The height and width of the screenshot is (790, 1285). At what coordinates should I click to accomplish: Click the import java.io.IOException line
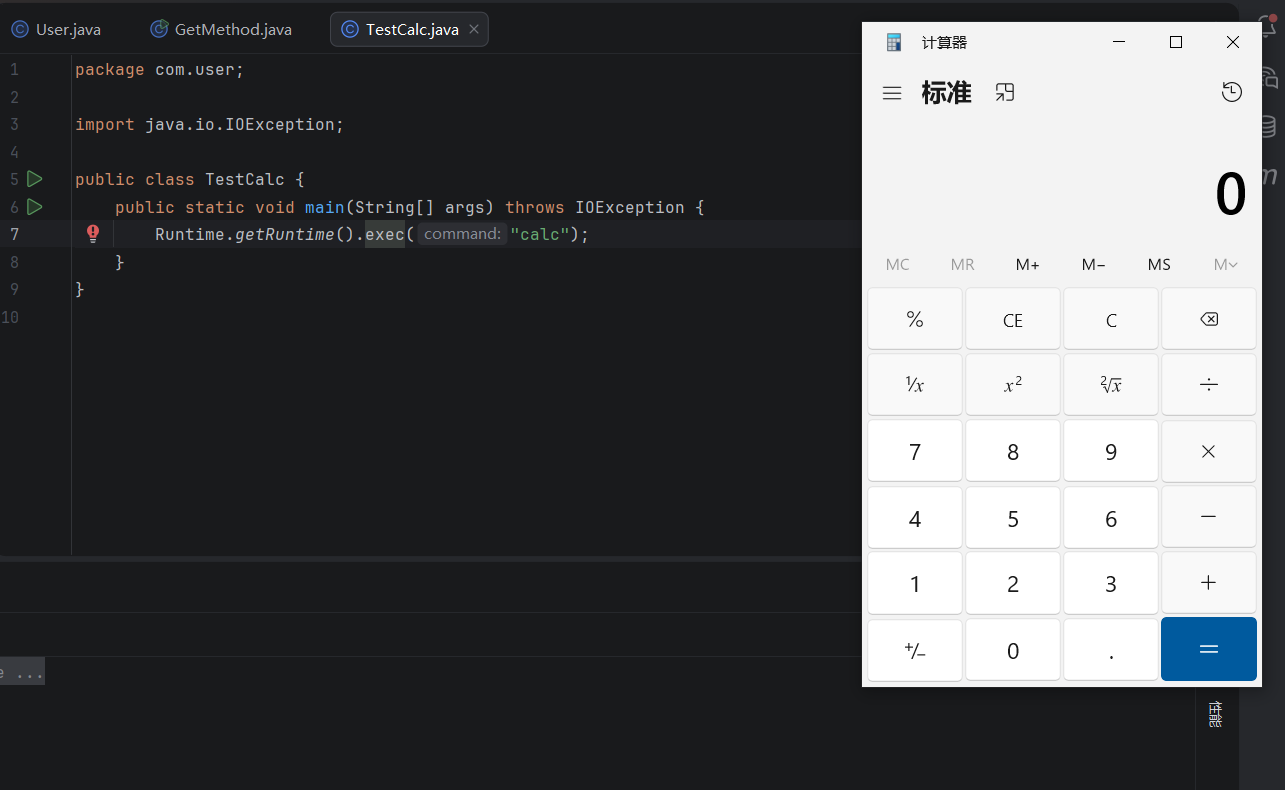coord(210,125)
